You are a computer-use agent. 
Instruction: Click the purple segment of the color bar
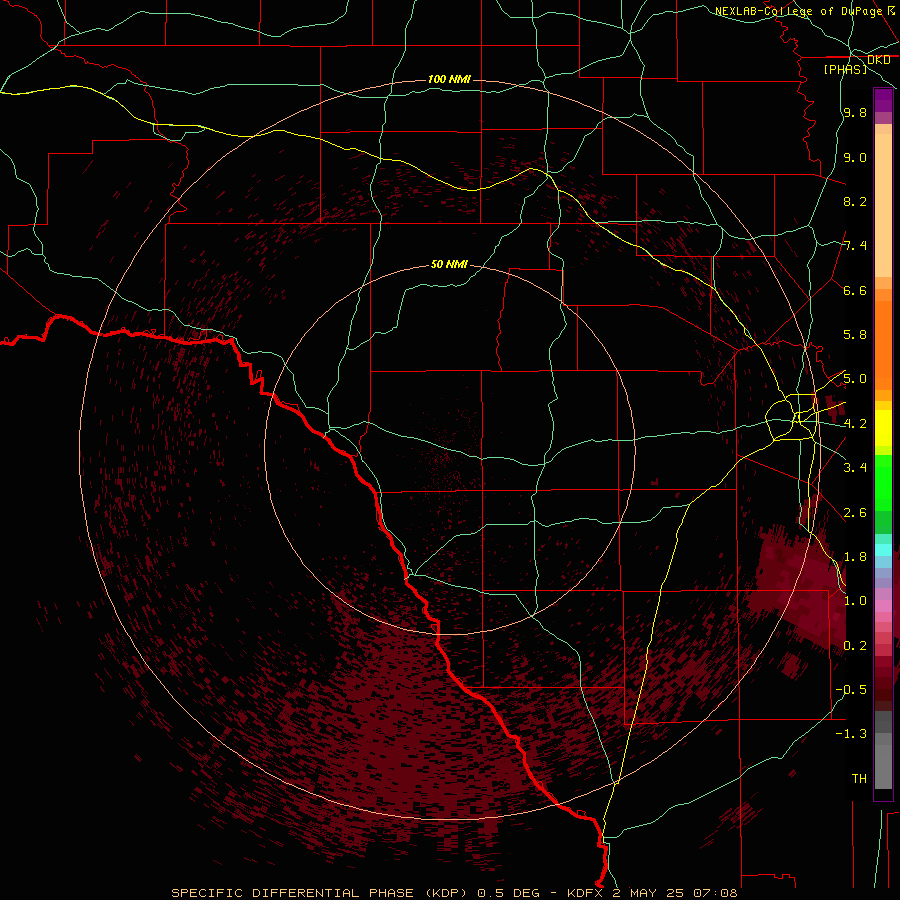coord(883,100)
